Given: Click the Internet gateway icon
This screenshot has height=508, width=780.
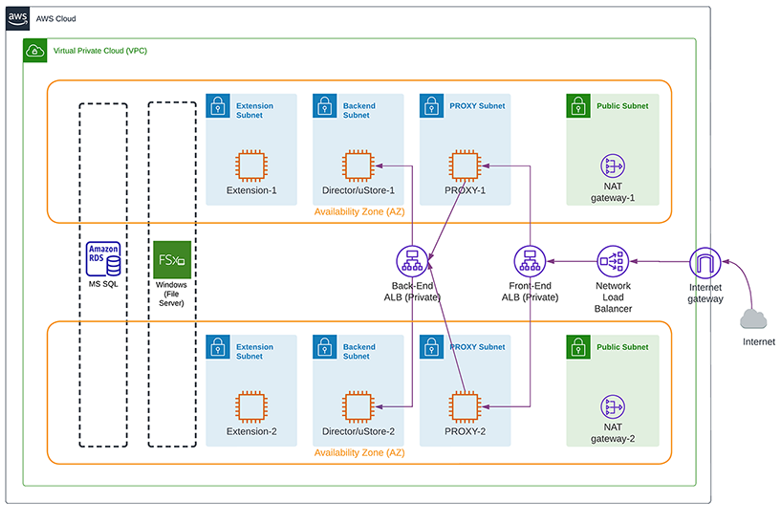Looking at the screenshot, I should pyautogui.click(x=705, y=263).
